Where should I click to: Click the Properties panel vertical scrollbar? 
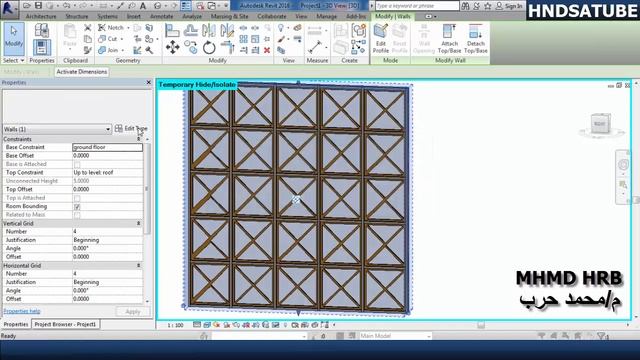click(x=147, y=189)
